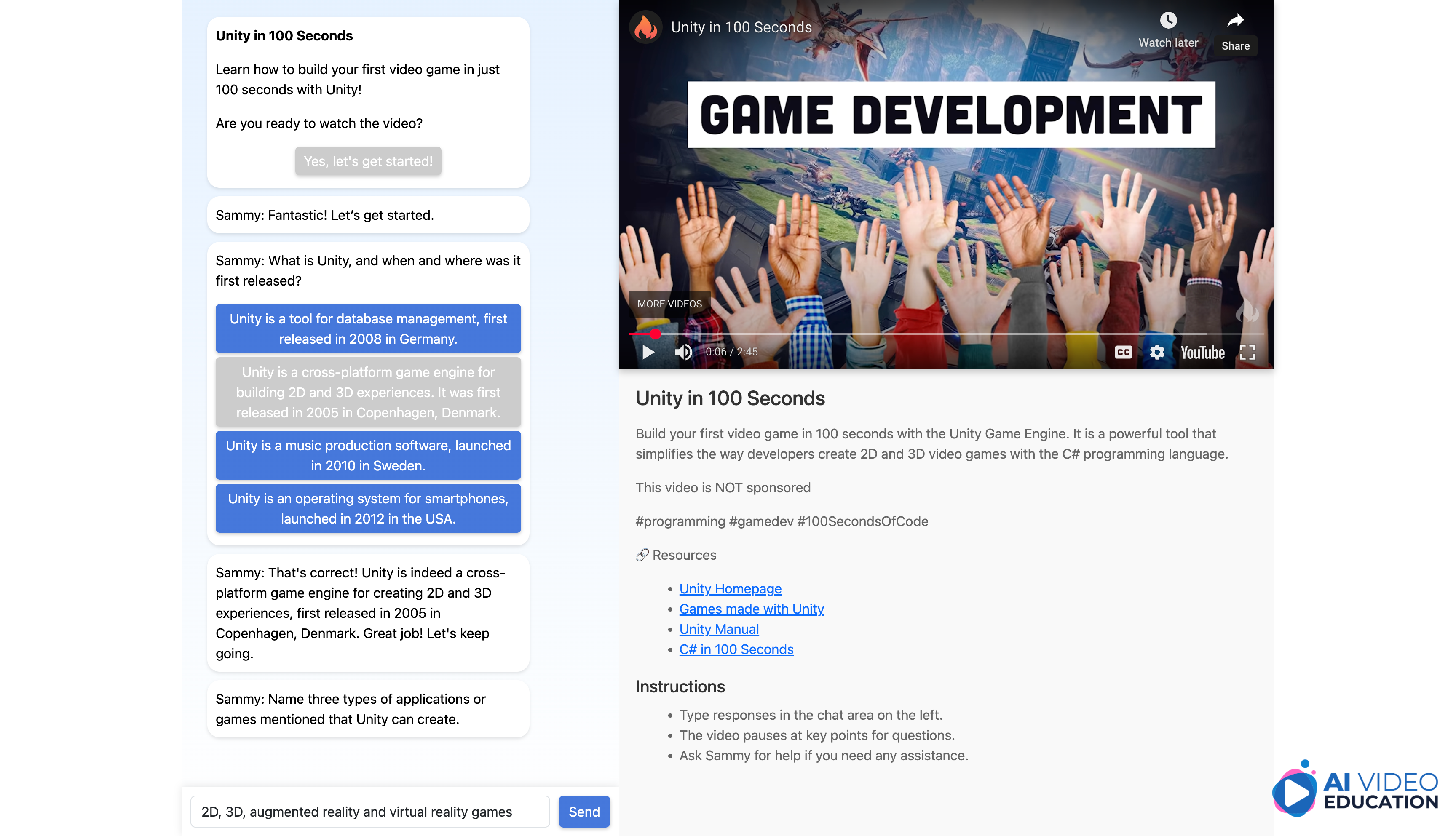
Task: Enter fullscreen mode
Action: 1248,352
